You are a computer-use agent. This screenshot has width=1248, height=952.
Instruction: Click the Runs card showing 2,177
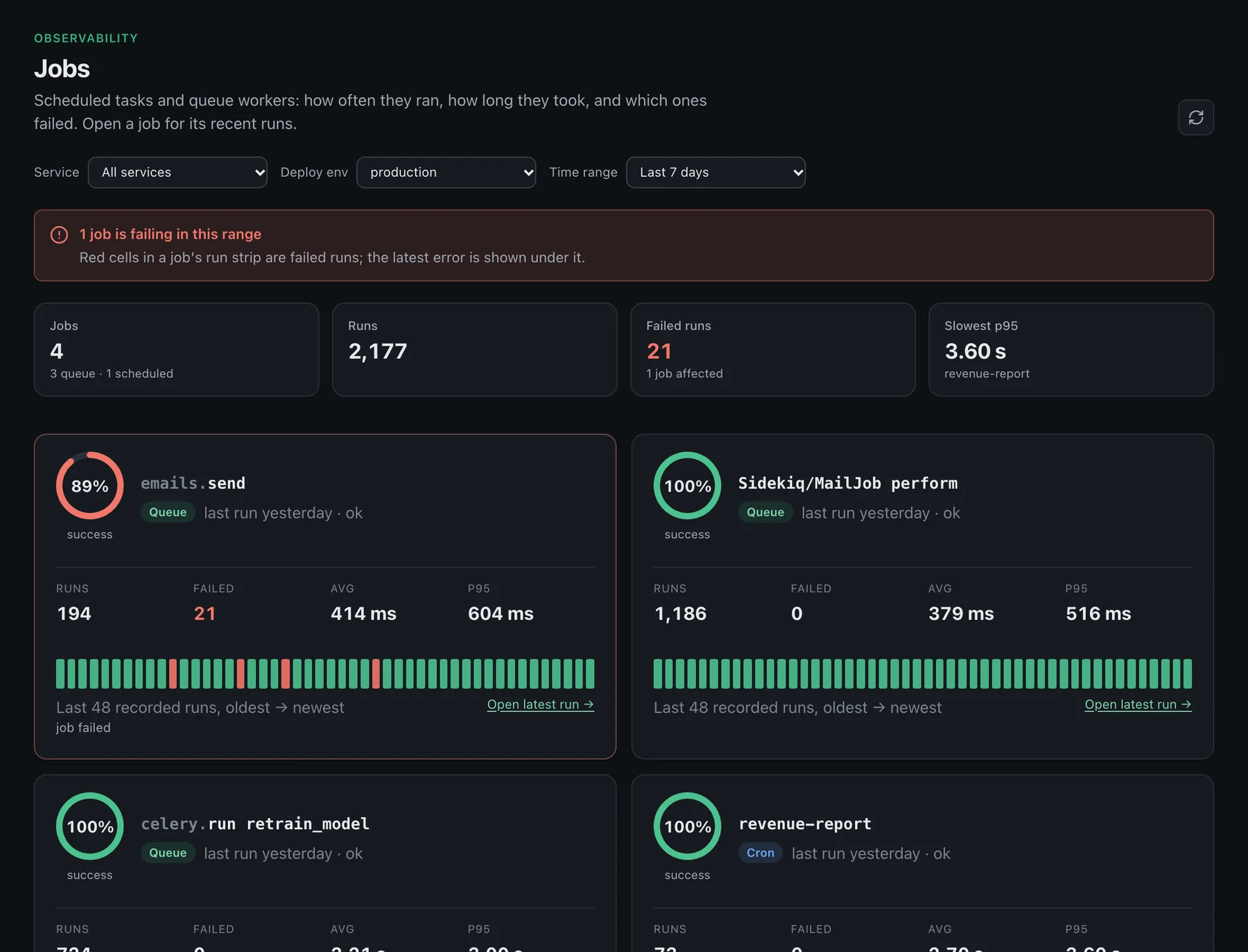tap(474, 349)
